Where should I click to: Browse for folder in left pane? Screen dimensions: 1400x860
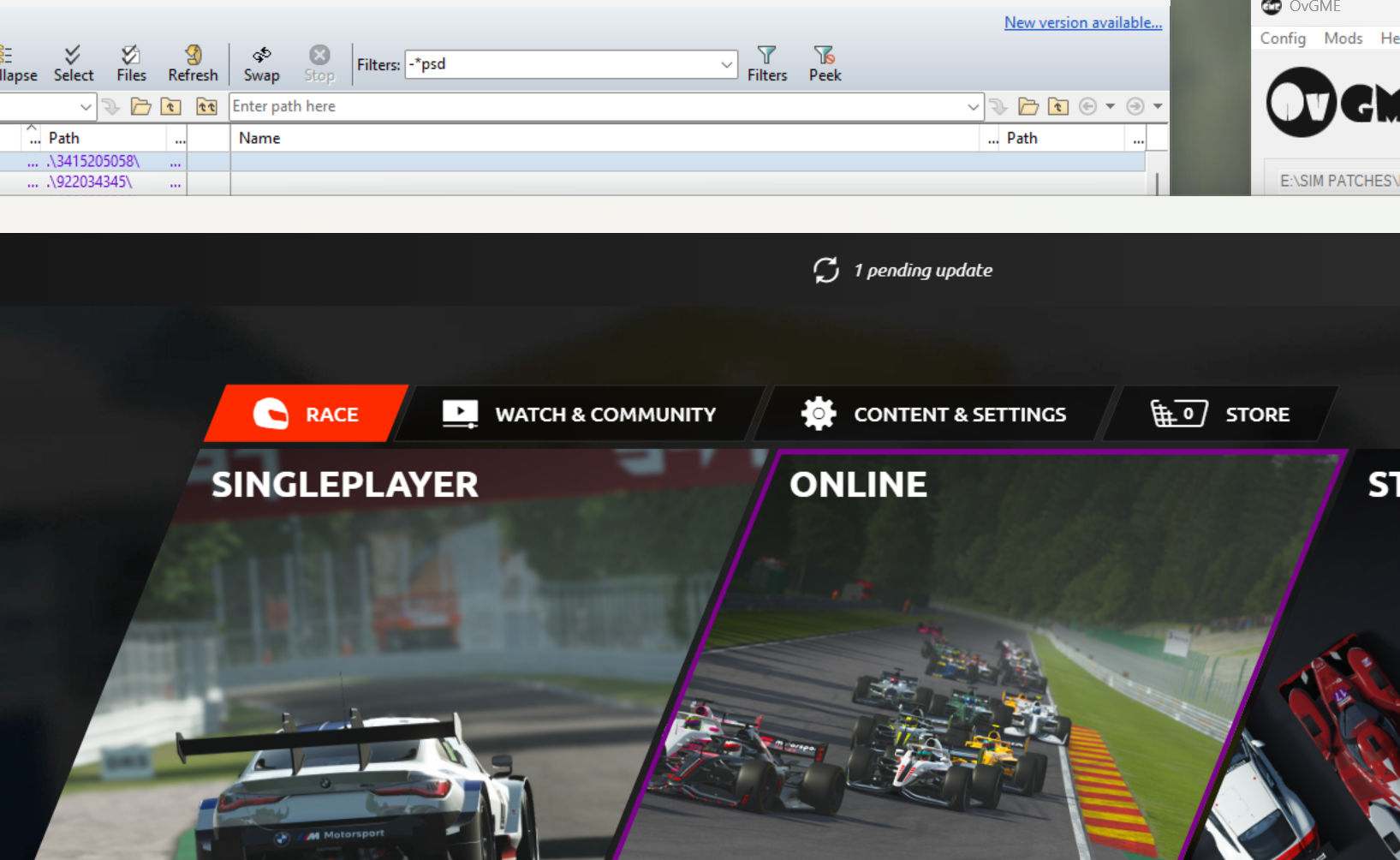click(140, 106)
